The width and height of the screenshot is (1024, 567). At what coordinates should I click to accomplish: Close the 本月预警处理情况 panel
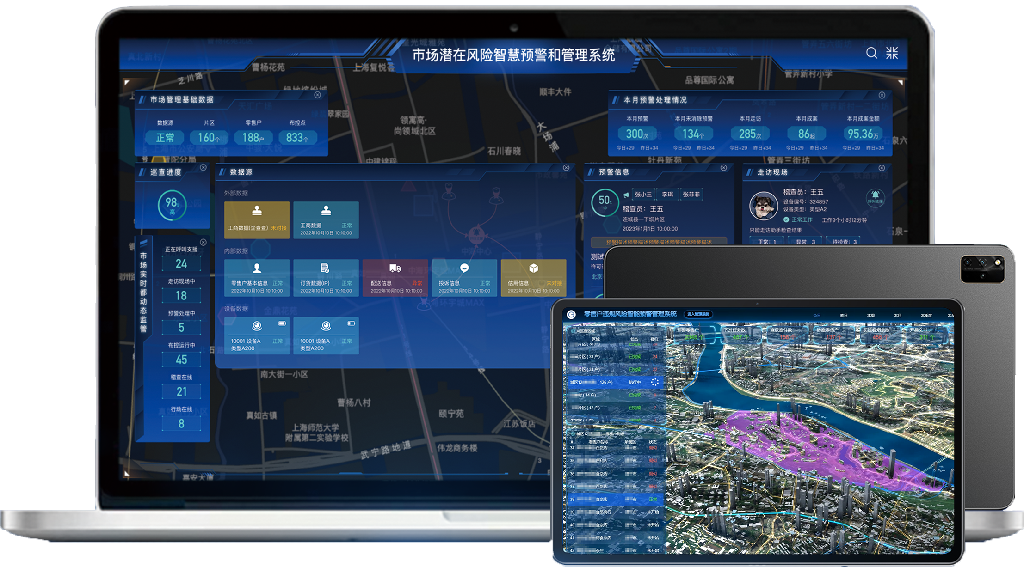(x=884, y=96)
